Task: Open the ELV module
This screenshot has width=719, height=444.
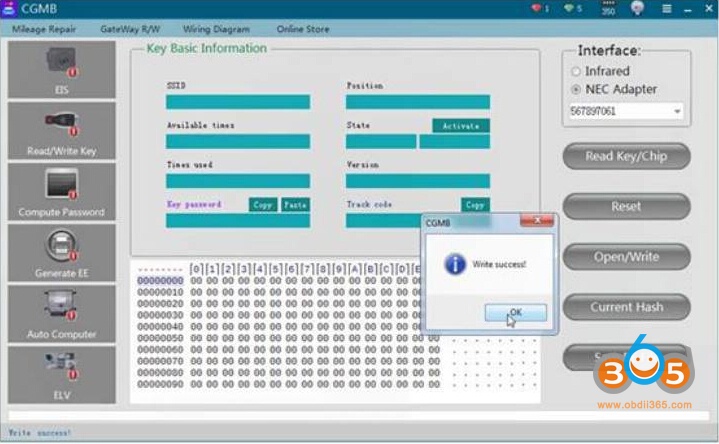Action: pos(61,374)
